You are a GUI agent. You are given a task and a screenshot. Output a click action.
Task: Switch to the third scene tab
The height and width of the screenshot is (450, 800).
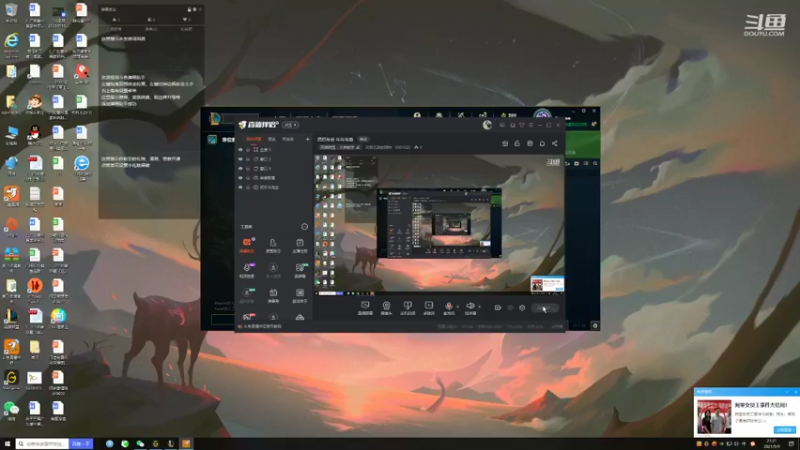pyautogui.click(x=288, y=139)
